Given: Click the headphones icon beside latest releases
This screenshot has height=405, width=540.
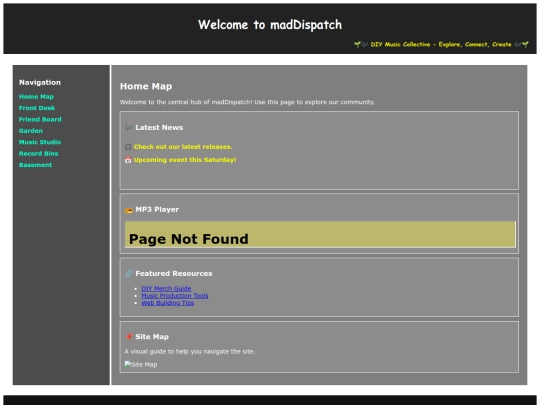Looking at the screenshot, I should pyautogui.click(x=128, y=147).
